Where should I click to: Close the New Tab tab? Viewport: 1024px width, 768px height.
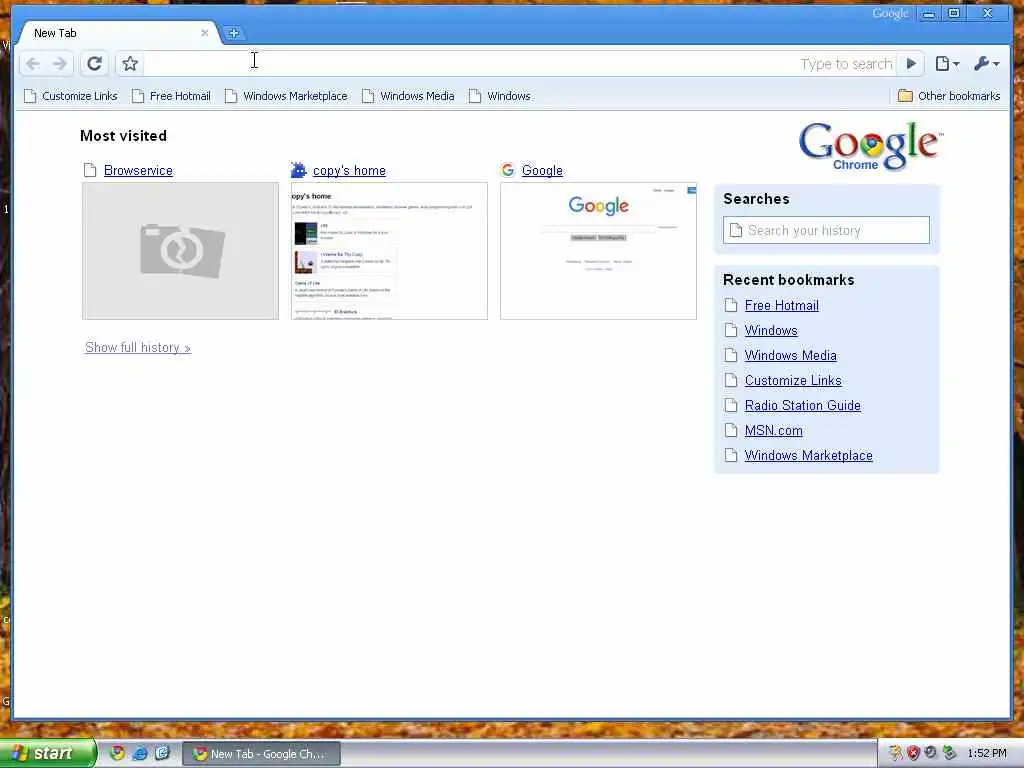pyautogui.click(x=204, y=33)
